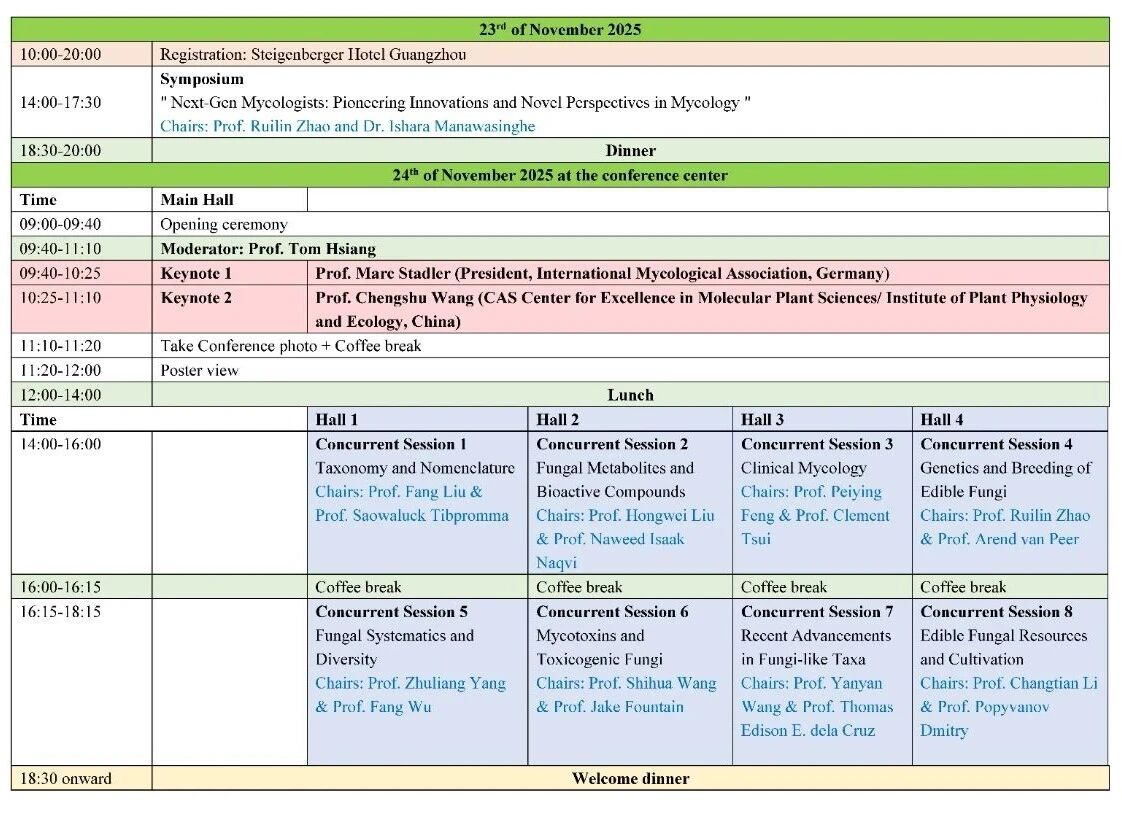Select the Lunch row
This screenshot has height=813, width=1122.
[x=630, y=395]
